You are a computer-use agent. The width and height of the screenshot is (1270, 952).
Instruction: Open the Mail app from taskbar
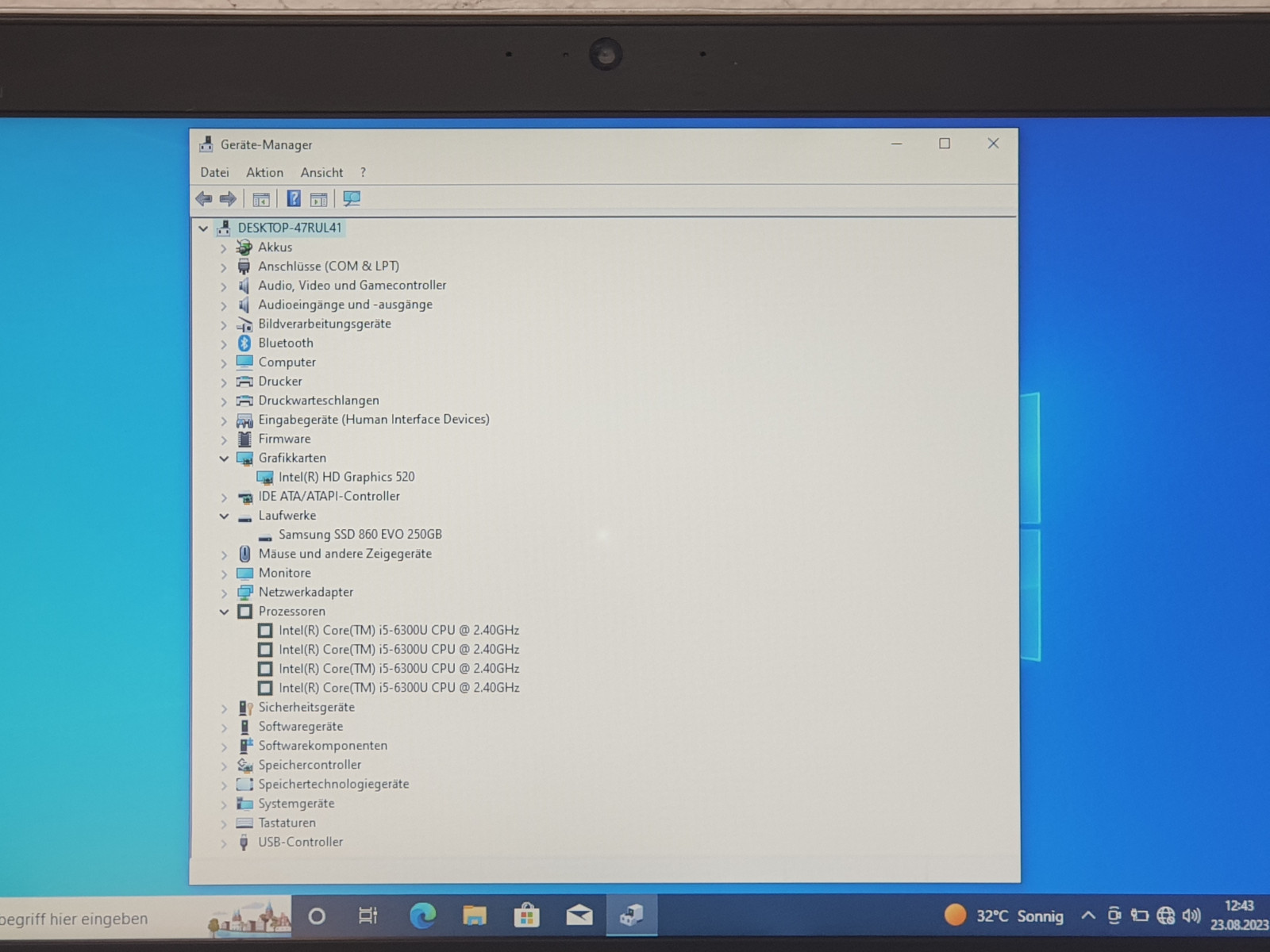579,916
